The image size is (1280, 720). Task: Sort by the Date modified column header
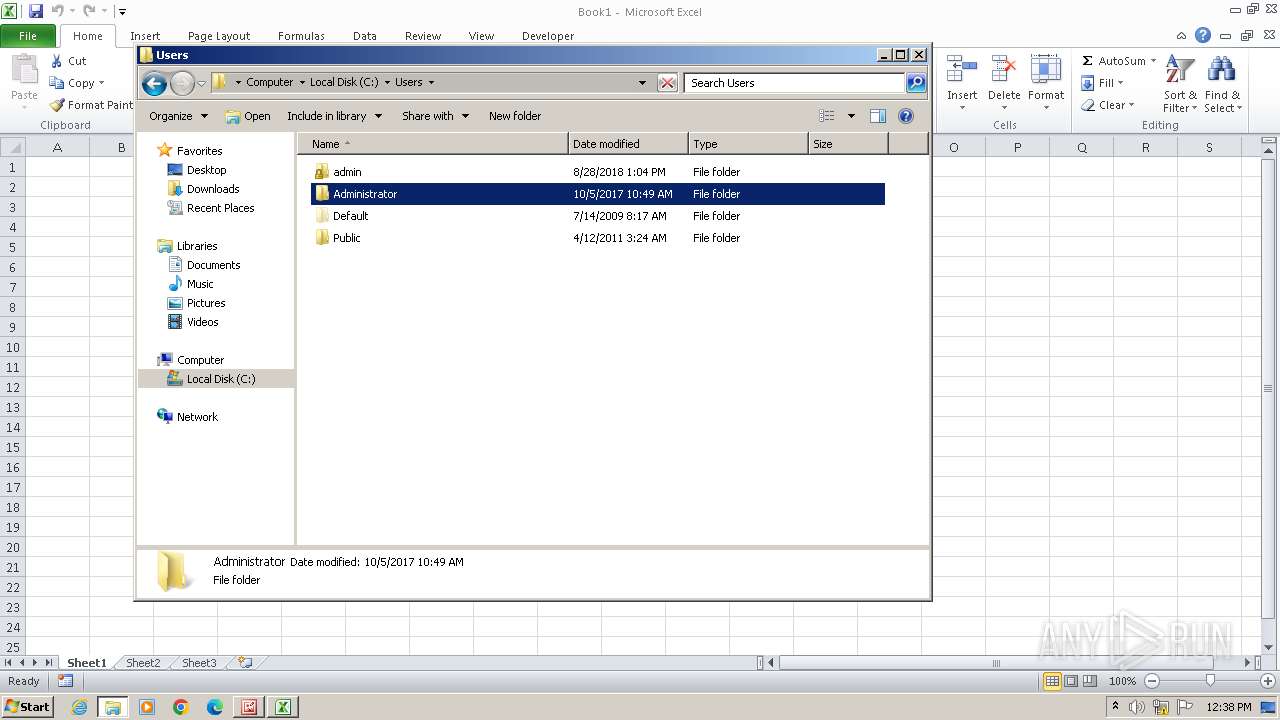tap(628, 144)
